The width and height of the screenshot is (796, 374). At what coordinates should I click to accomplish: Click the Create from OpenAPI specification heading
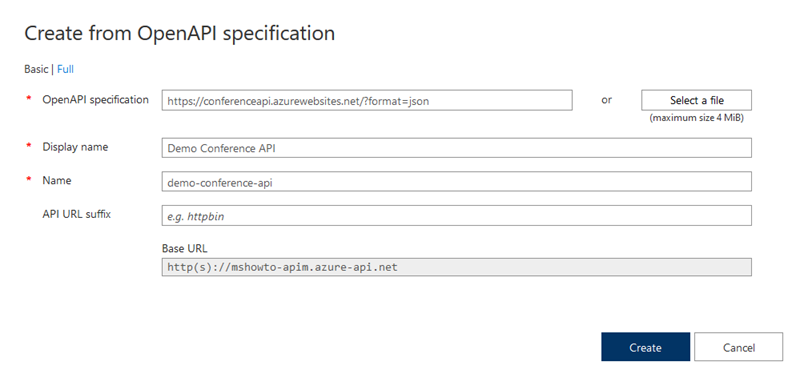click(x=180, y=33)
